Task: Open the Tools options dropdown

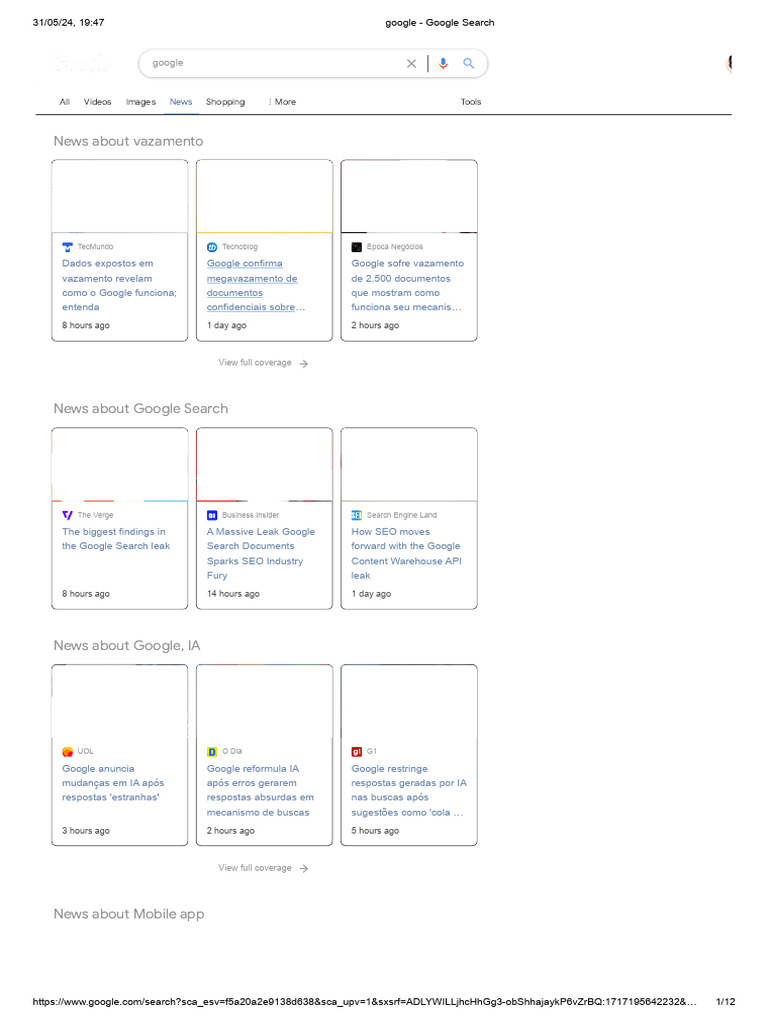Action: (471, 102)
